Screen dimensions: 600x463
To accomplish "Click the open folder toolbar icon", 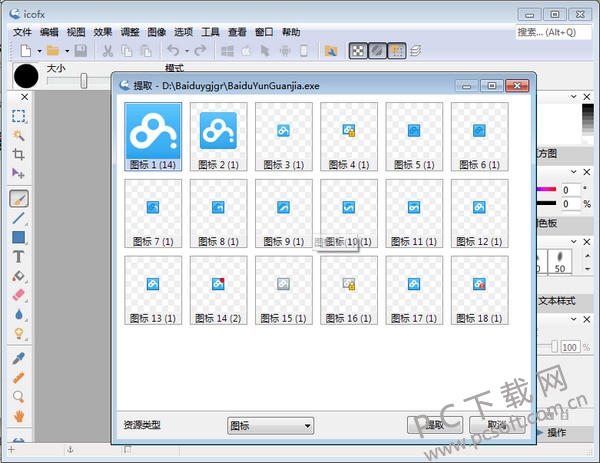I will tap(53, 51).
